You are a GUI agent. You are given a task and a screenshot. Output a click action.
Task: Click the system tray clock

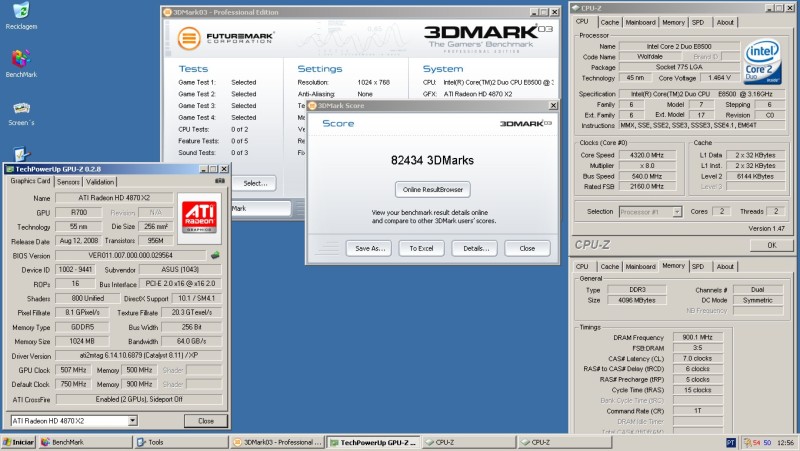pos(785,442)
